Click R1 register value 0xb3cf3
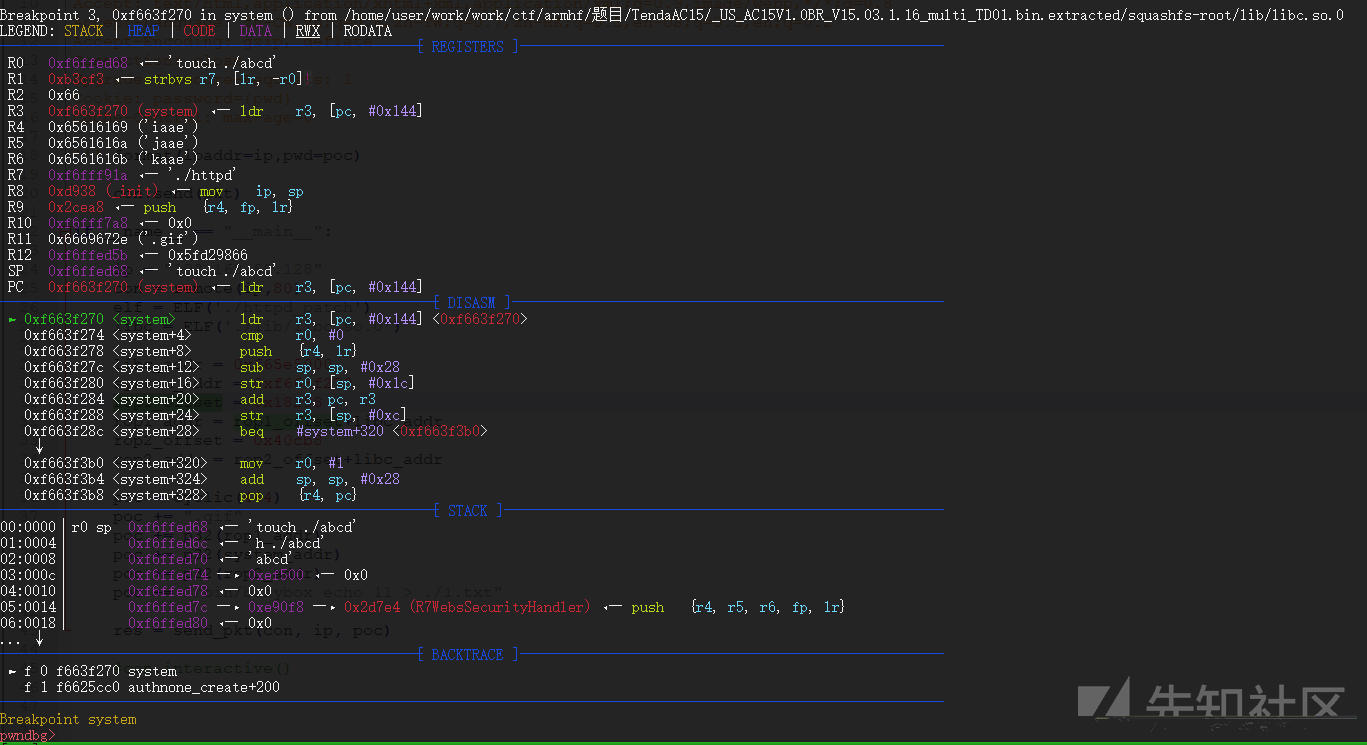The height and width of the screenshot is (745, 1367). click(76, 79)
